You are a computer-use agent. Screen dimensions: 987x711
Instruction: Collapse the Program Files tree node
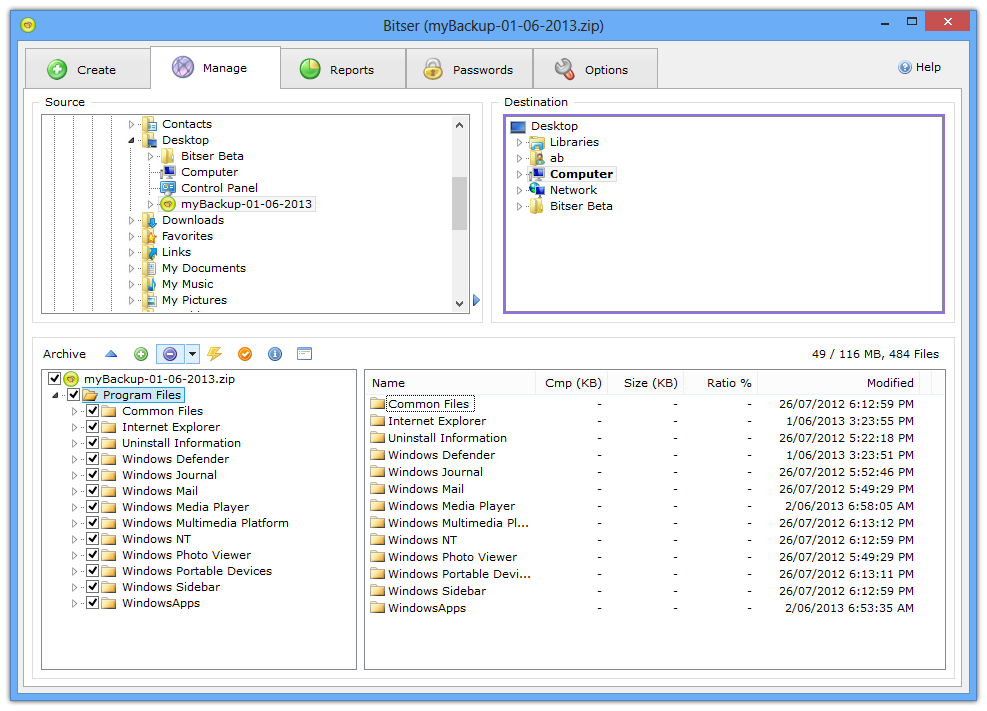tap(55, 396)
